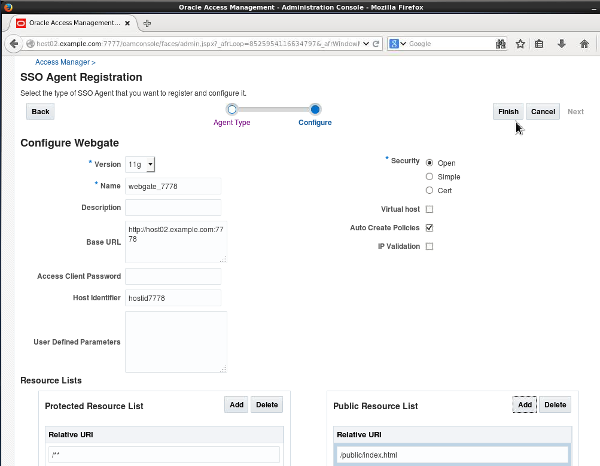
Task: Go to the Agent Type step circle
Action: (232, 109)
